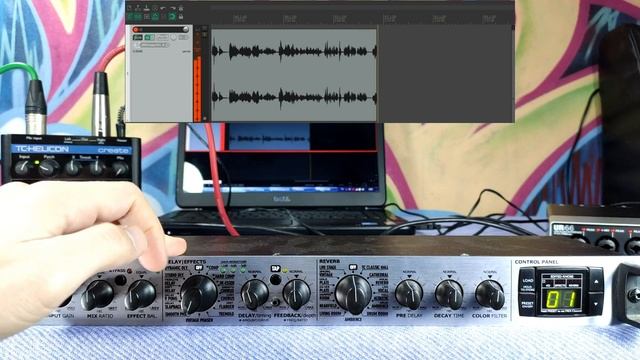Click the DECAY TIME knob
Viewport: 640px width, 360px height.
(449, 294)
